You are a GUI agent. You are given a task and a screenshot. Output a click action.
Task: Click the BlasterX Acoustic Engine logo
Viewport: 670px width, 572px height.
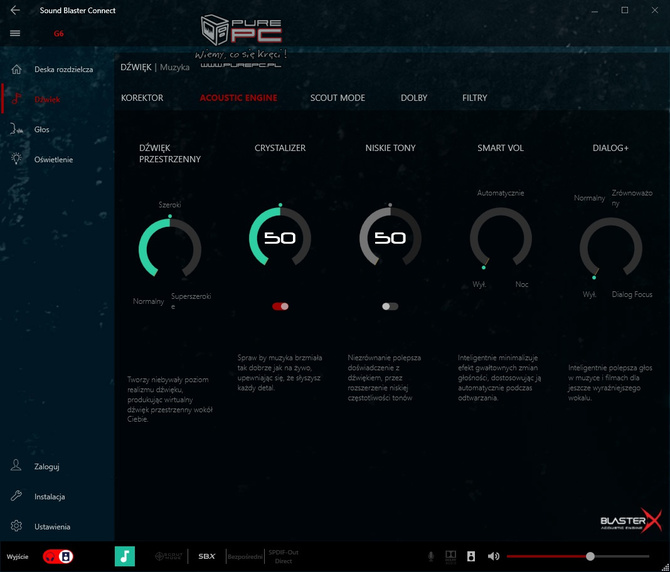(631, 521)
